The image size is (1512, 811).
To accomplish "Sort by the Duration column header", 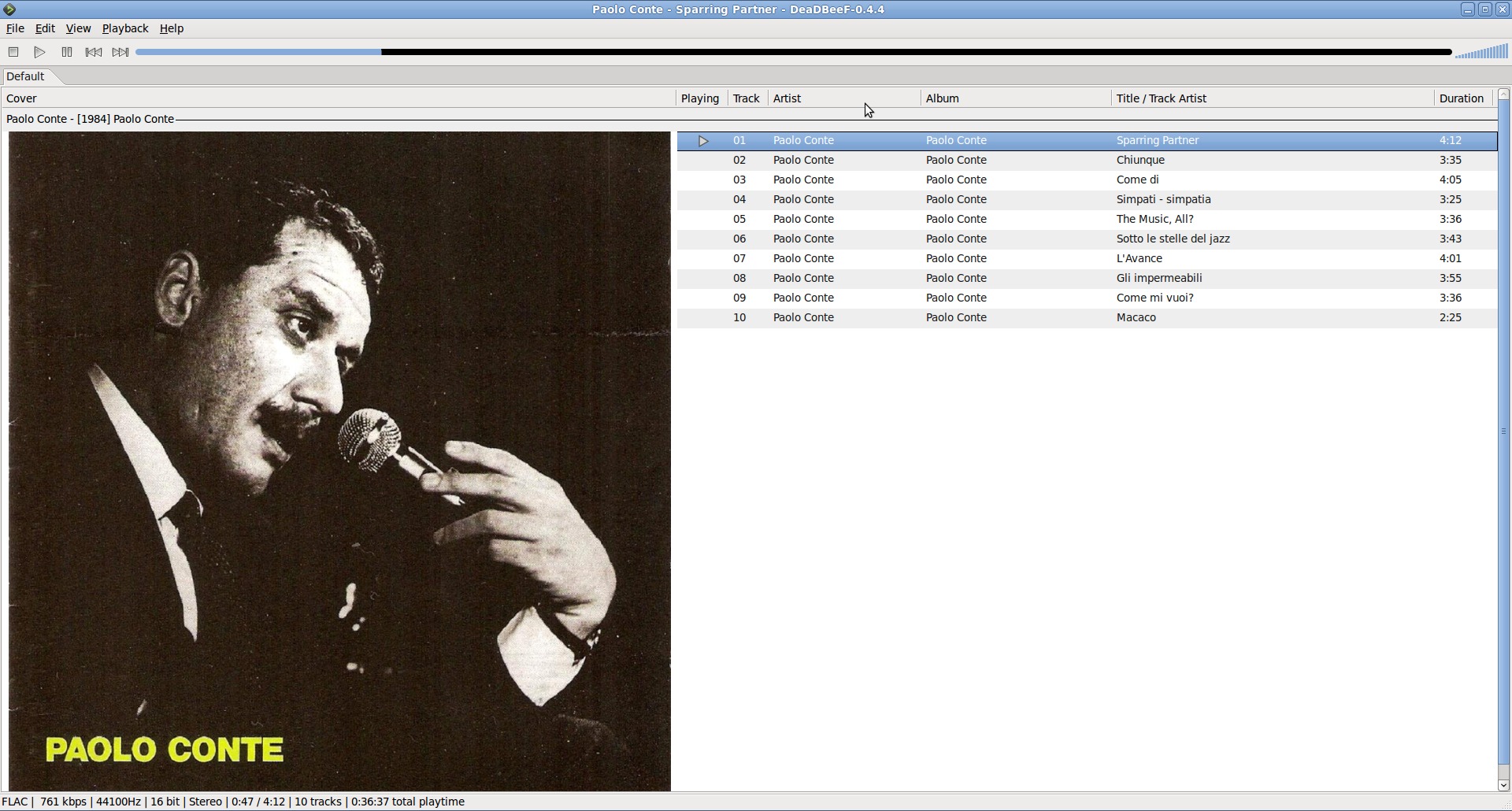I will click(1462, 98).
